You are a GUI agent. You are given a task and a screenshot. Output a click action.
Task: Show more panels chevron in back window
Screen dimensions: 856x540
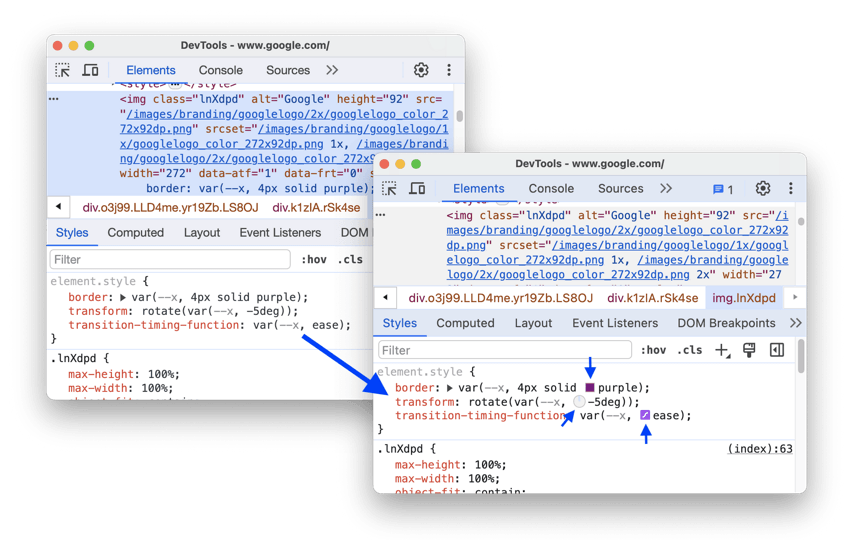[x=332, y=70]
